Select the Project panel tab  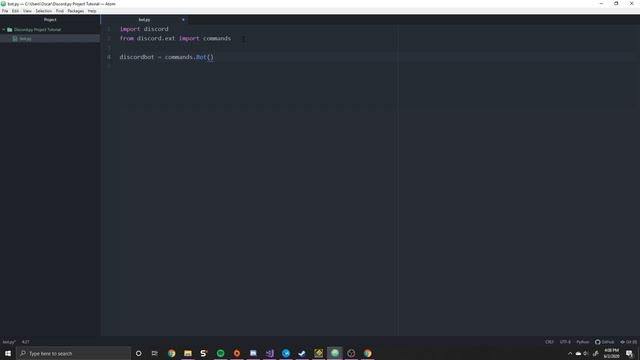pyautogui.click(x=50, y=20)
